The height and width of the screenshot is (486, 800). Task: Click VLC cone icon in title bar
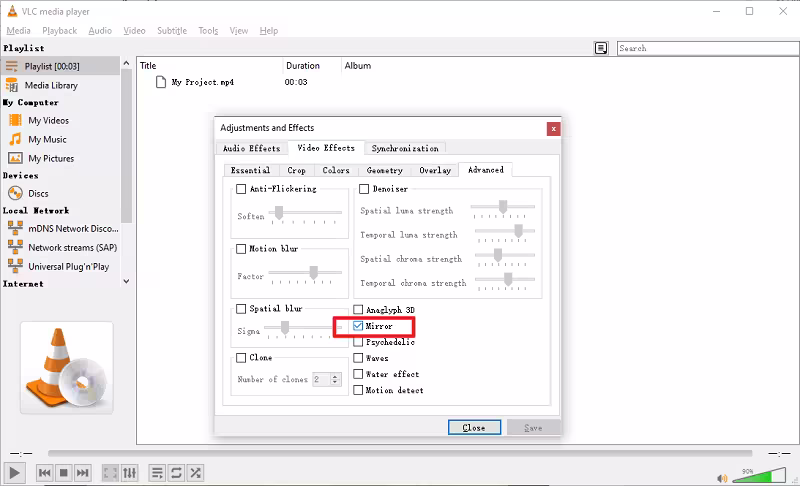coord(12,11)
